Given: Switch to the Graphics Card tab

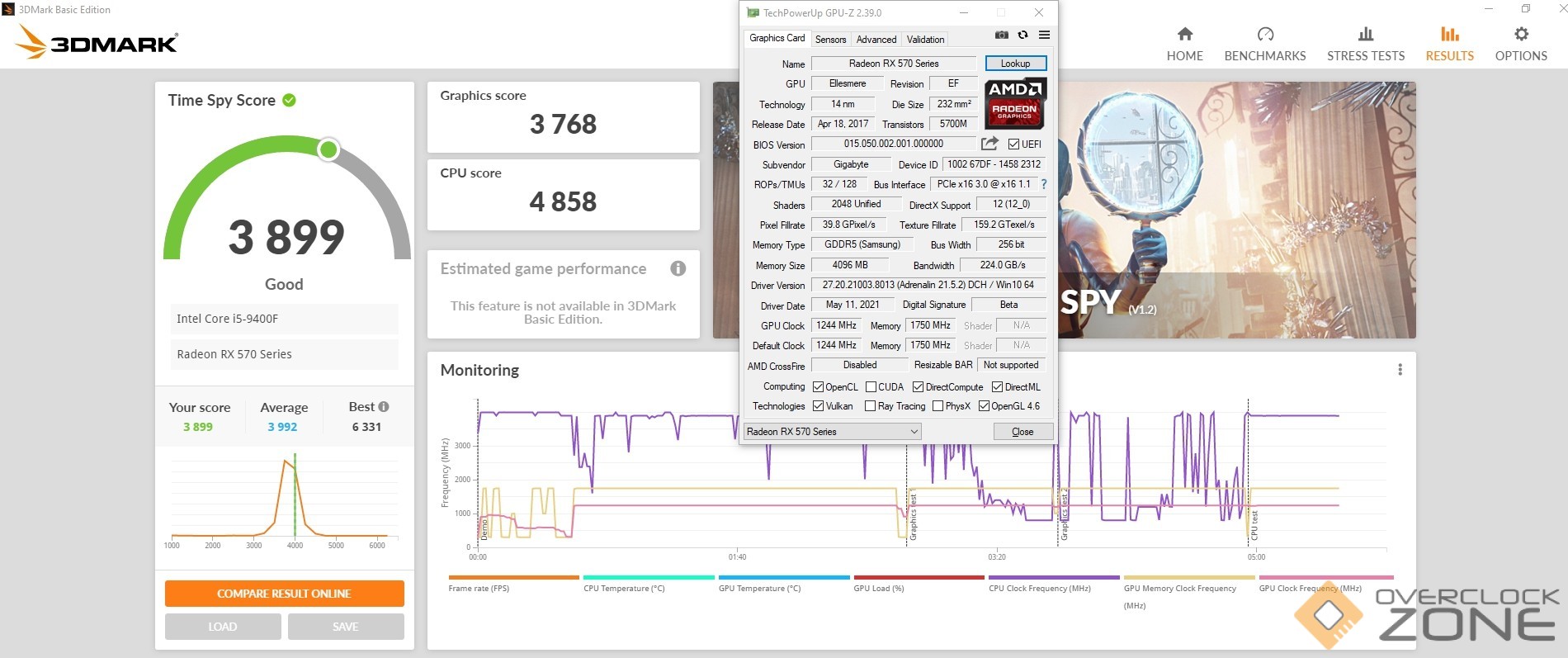Looking at the screenshot, I should (777, 38).
